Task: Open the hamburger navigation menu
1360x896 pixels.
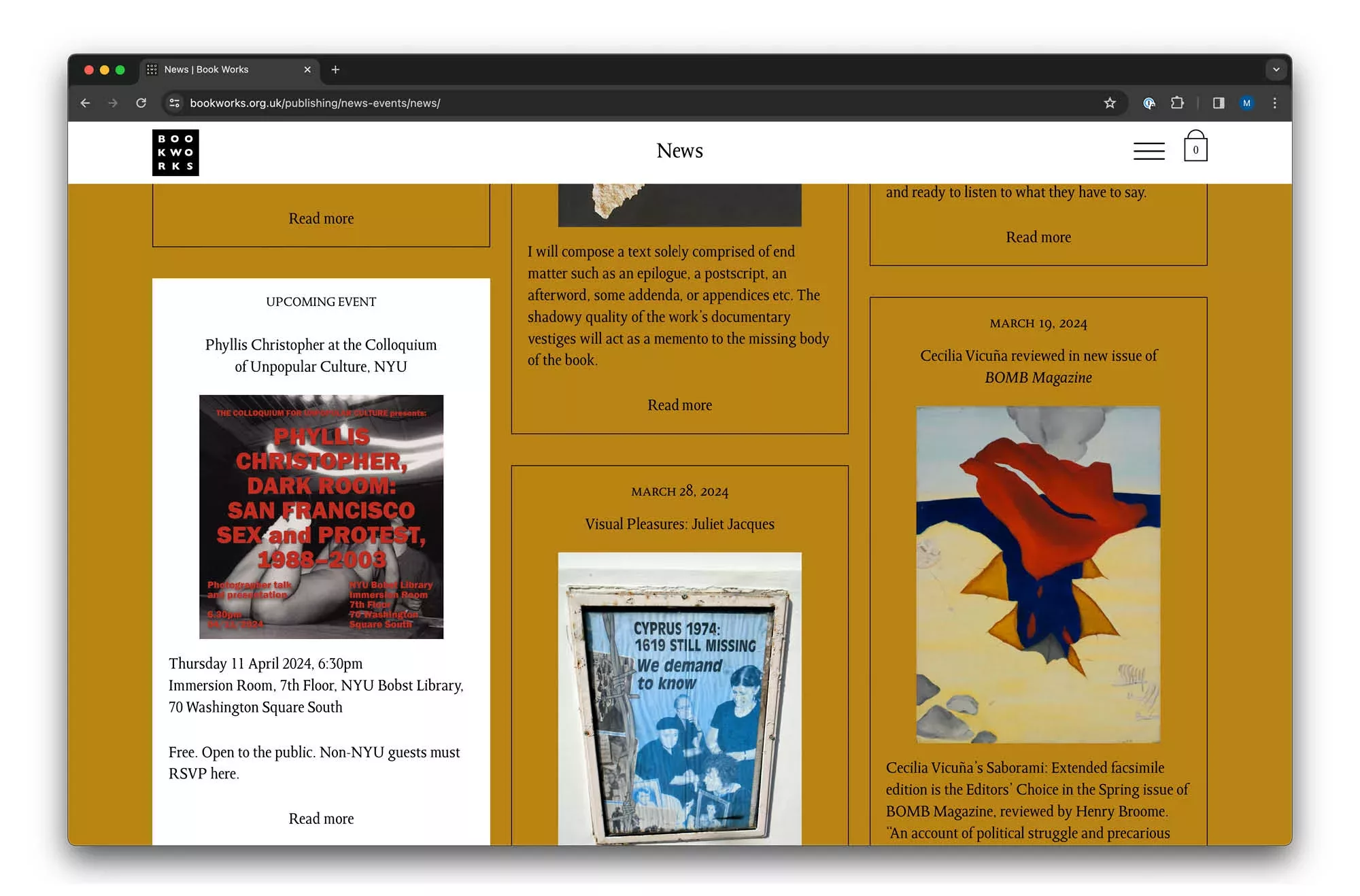Action: point(1149,150)
